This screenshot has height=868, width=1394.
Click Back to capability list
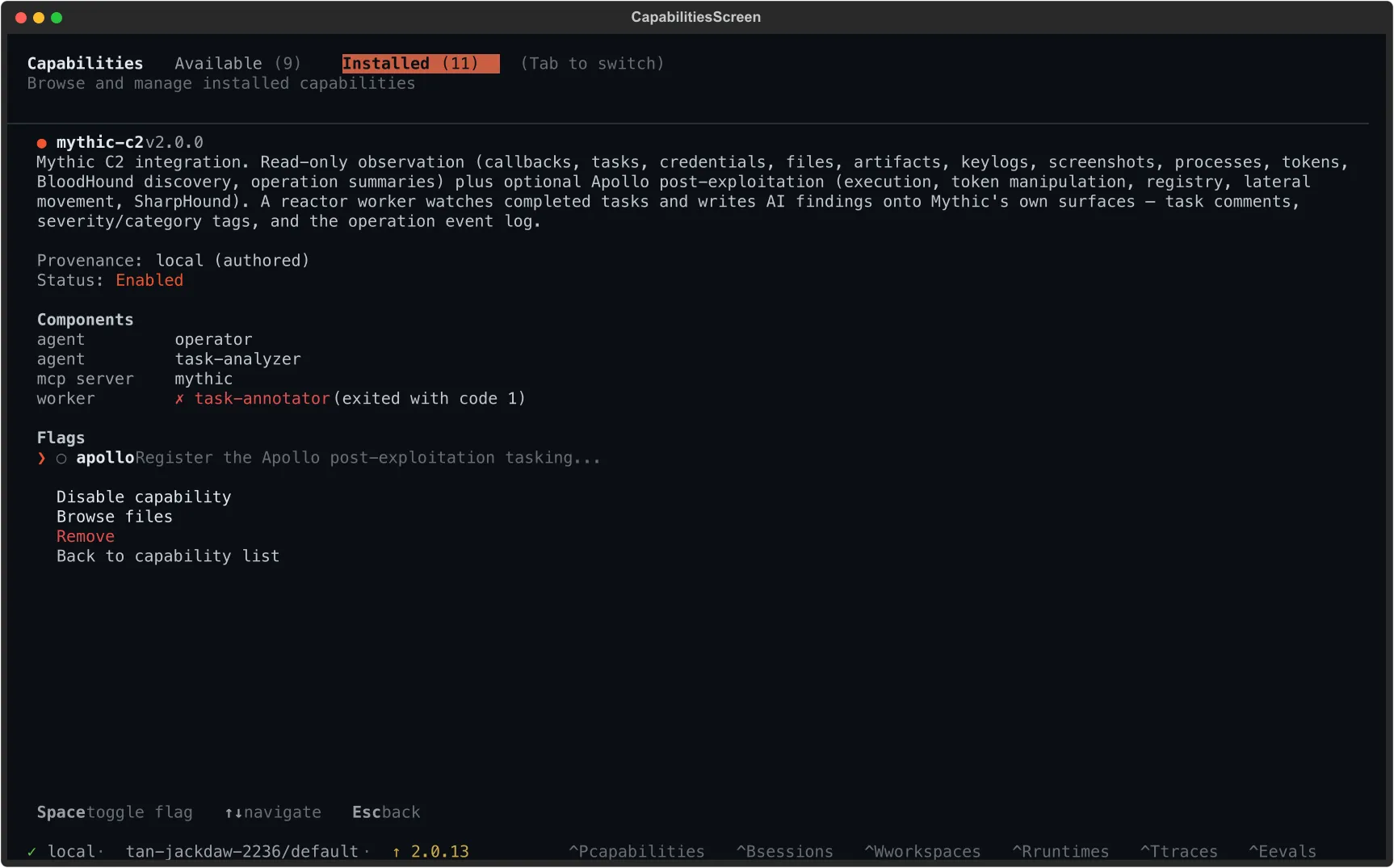[167, 556]
